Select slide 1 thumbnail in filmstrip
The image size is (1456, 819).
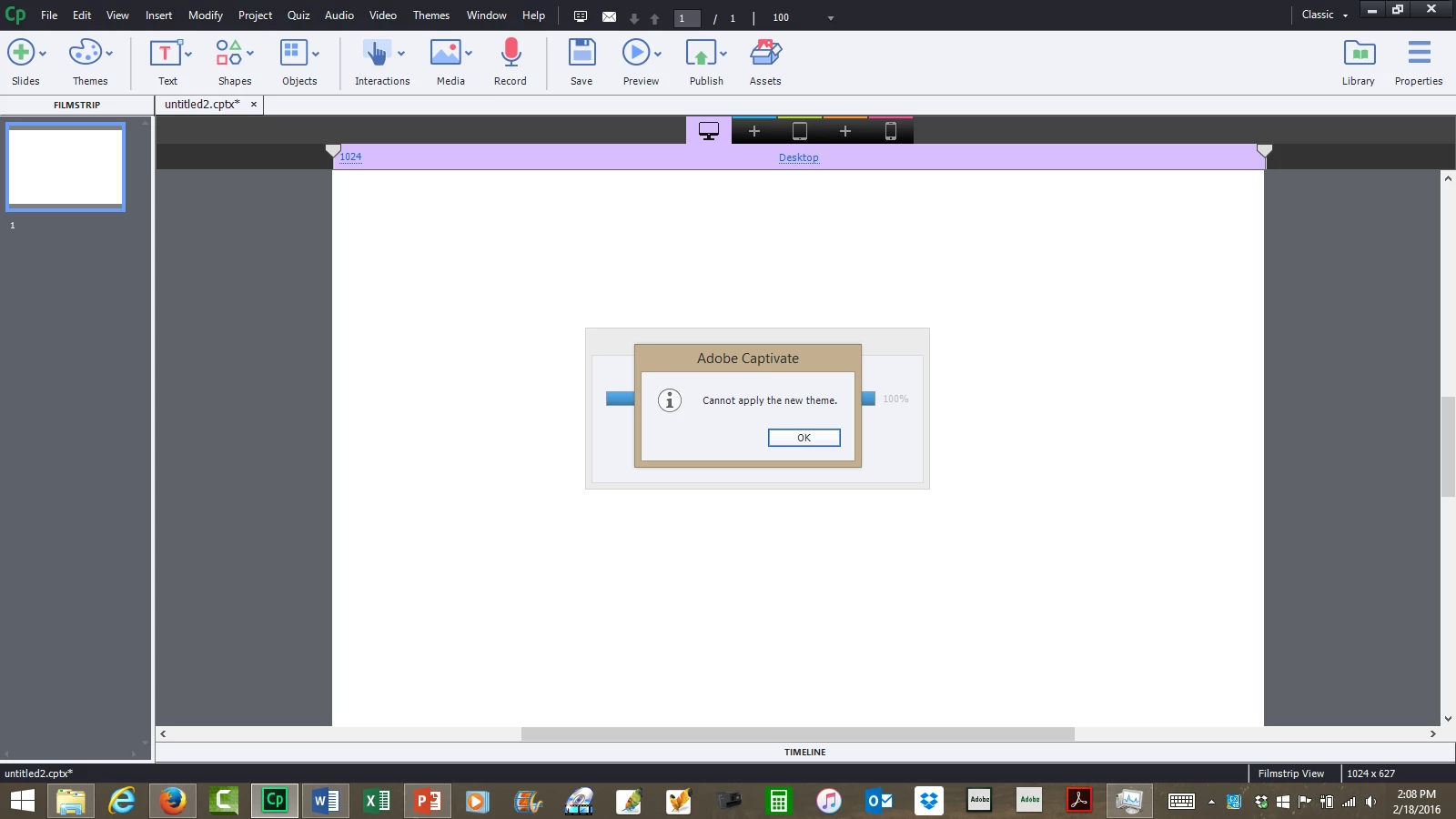tap(66, 167)
